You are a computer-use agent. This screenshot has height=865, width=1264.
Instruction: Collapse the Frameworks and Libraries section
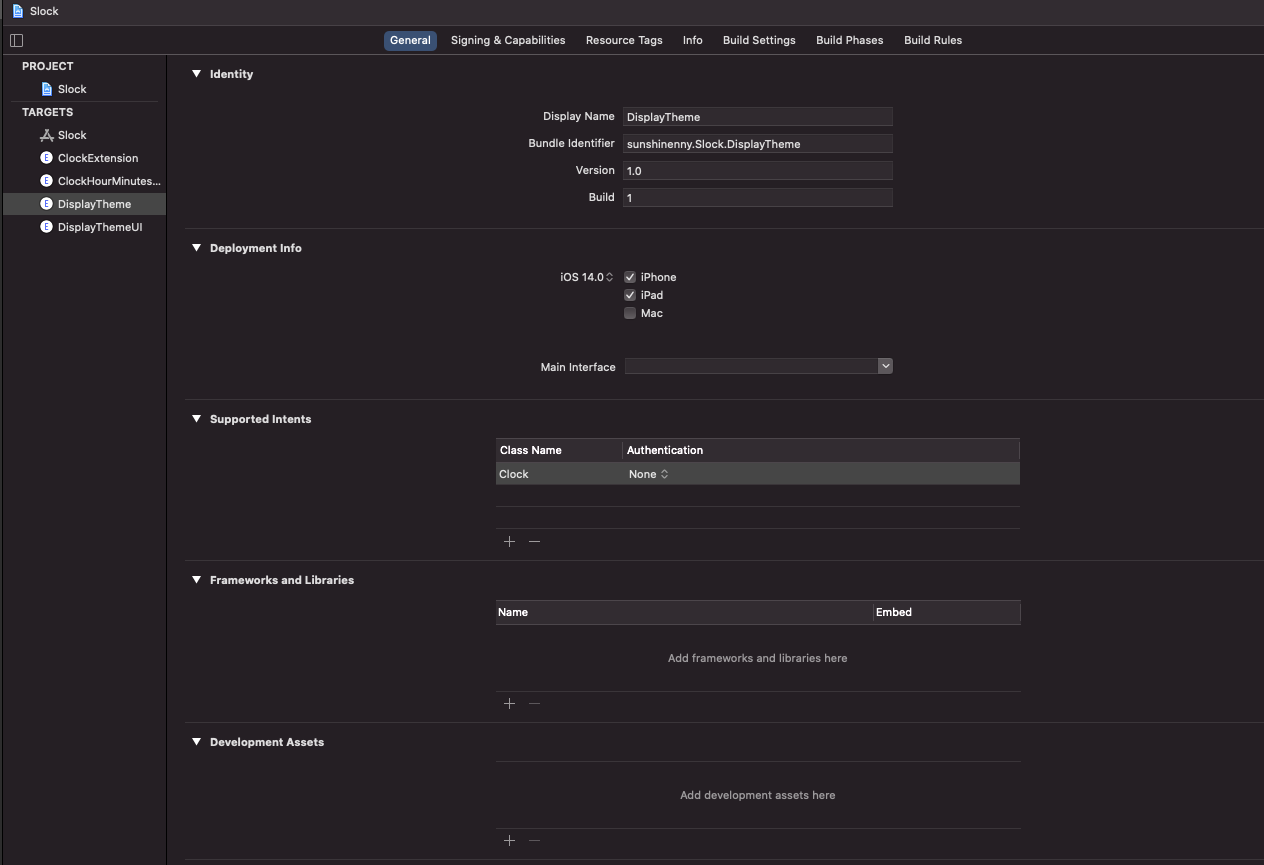pos(196,580)
